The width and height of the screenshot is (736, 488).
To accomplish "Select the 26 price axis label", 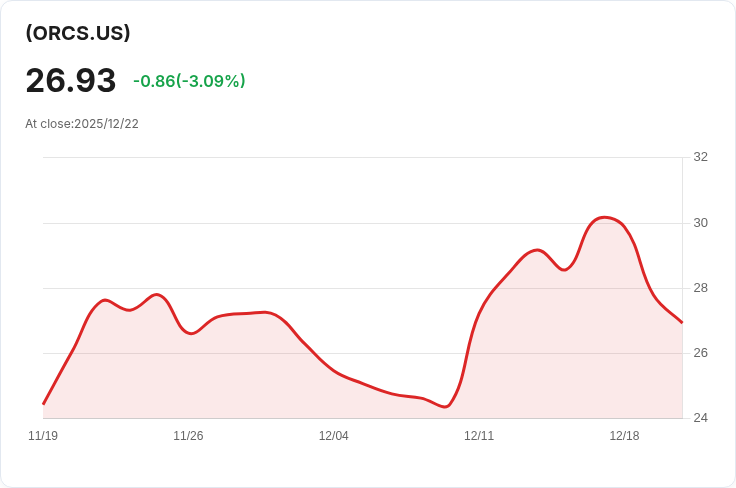I will (700, 353).
